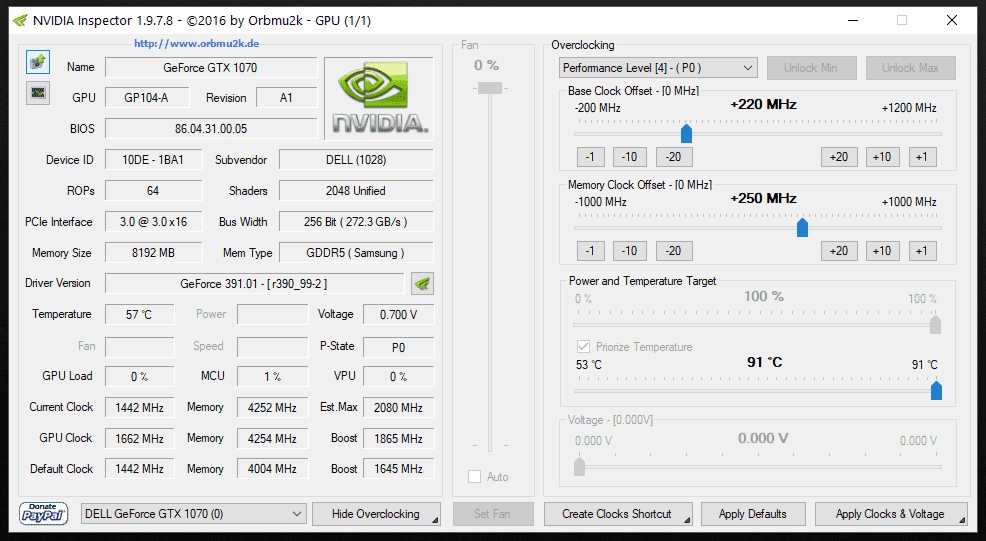Click the power target slider handle

pos(936,325)
